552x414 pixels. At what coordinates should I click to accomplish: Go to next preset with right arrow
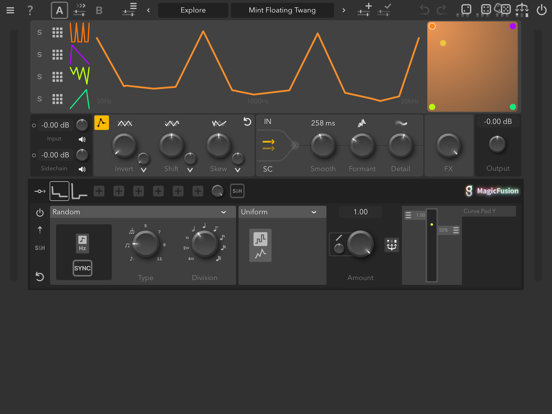point(344,10)
